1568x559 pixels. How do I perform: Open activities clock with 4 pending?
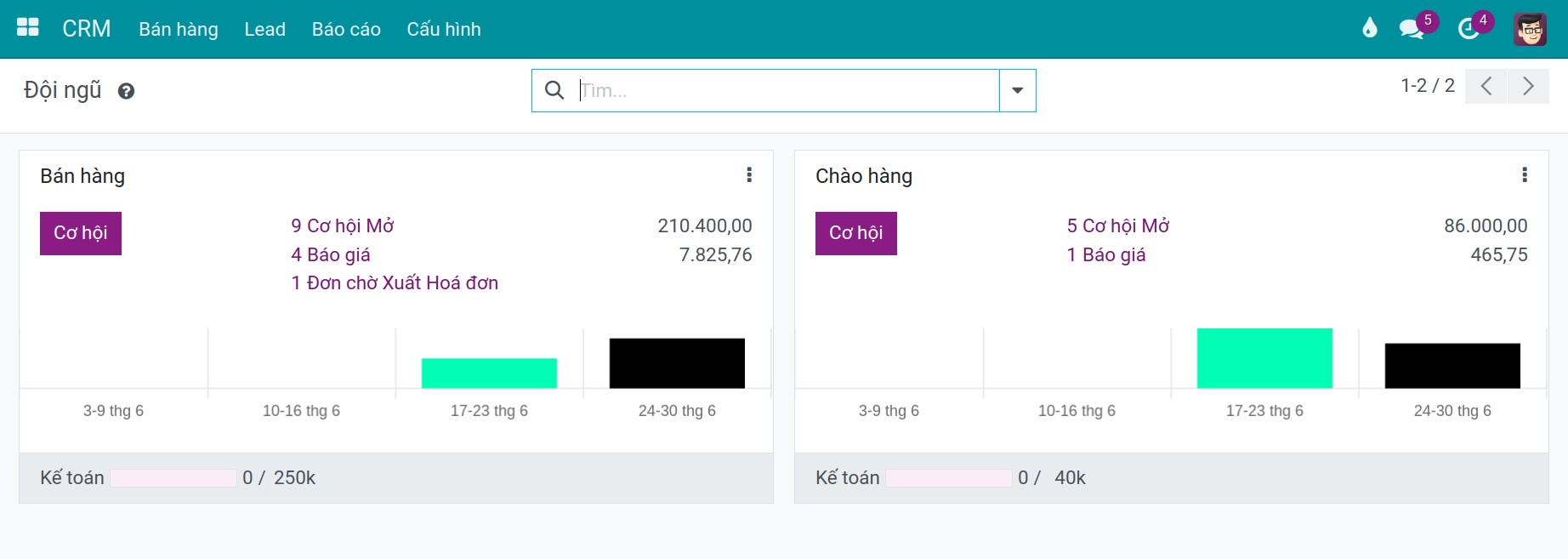(x=1470, y=28)
